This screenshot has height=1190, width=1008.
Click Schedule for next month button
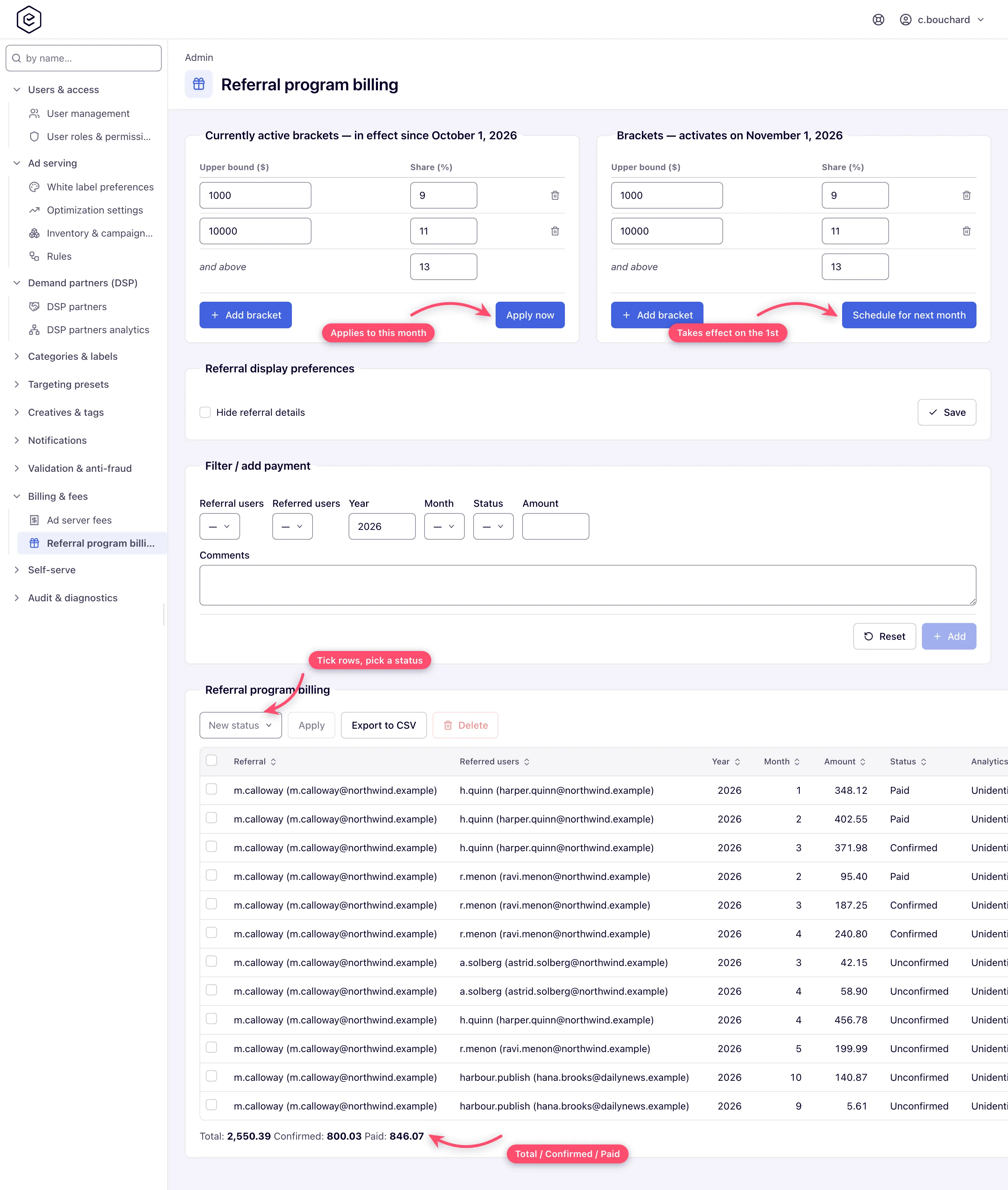(909, 315)
